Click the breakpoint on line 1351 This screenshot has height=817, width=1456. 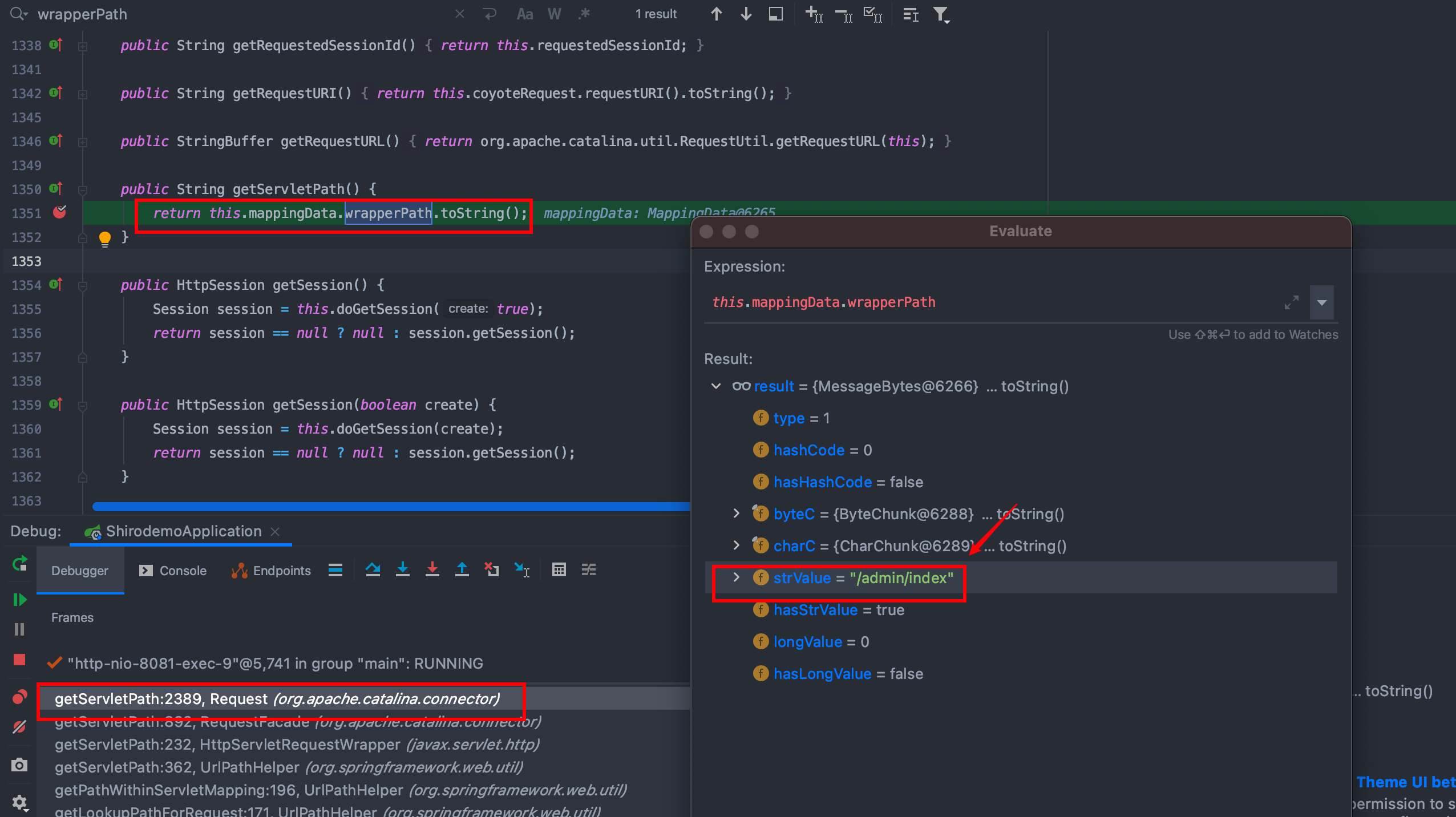pos(59,213)
